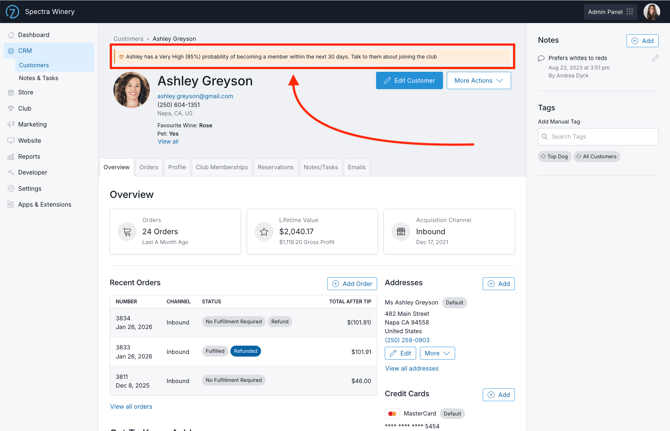Open the address More dropdown

438,354
